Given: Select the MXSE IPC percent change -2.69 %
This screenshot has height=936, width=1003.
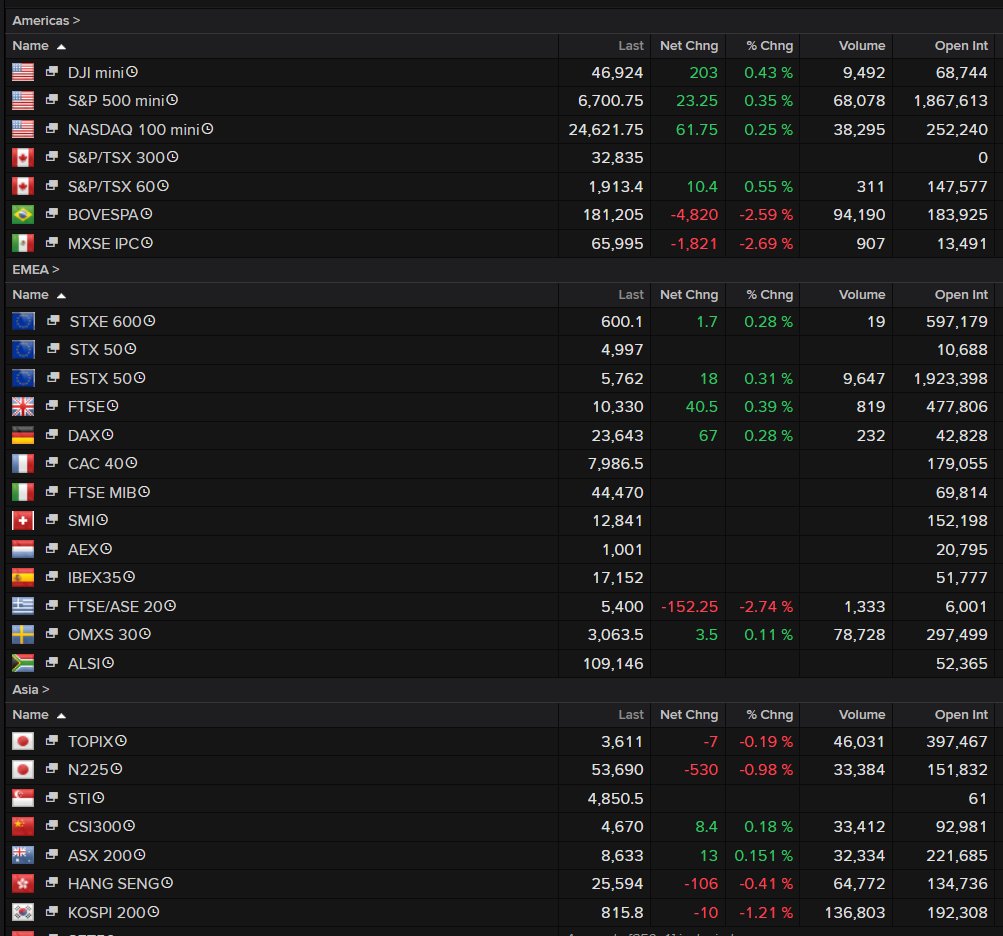Looking at the screenshot, I should (766, 243).
